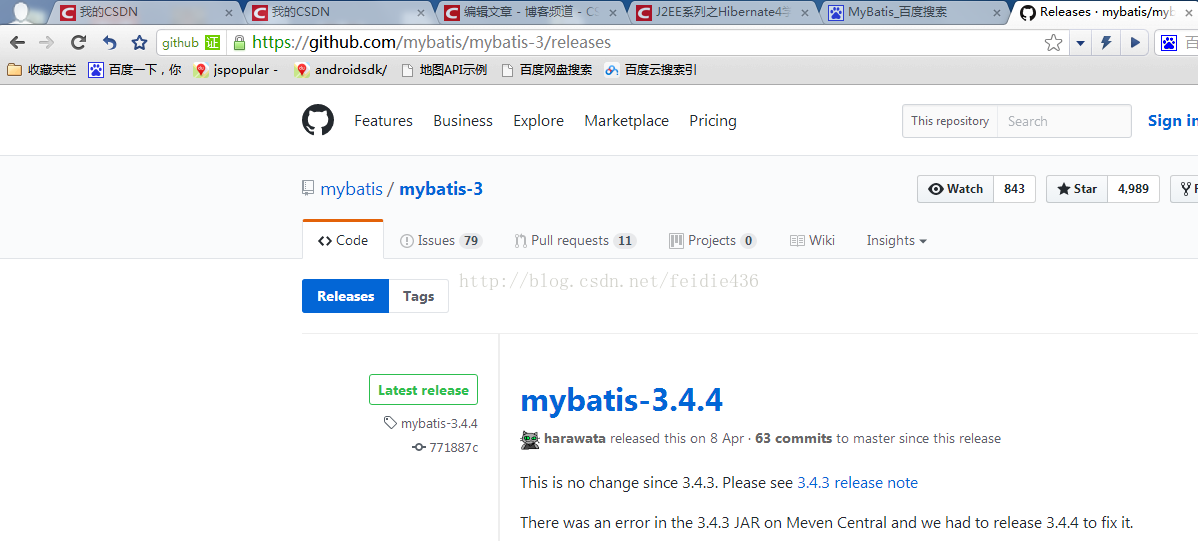Click the repository book icon
1198x541 pixels.
[308, 188]
